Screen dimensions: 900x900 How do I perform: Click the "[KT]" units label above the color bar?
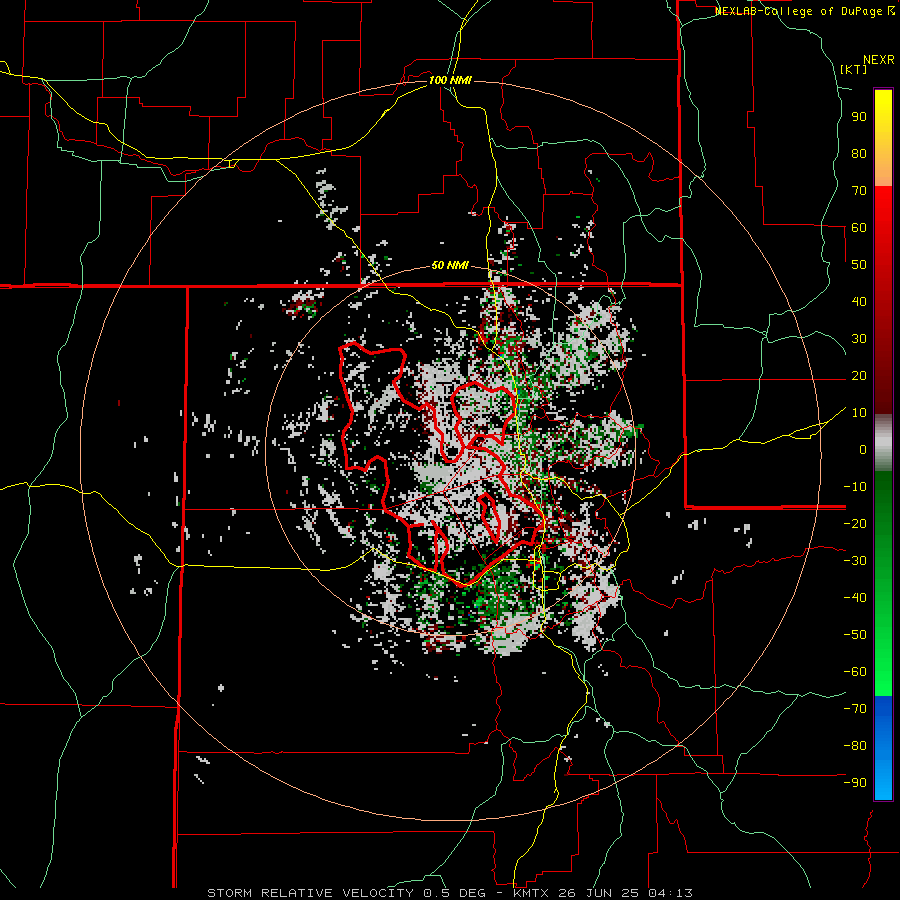(854, 69)
